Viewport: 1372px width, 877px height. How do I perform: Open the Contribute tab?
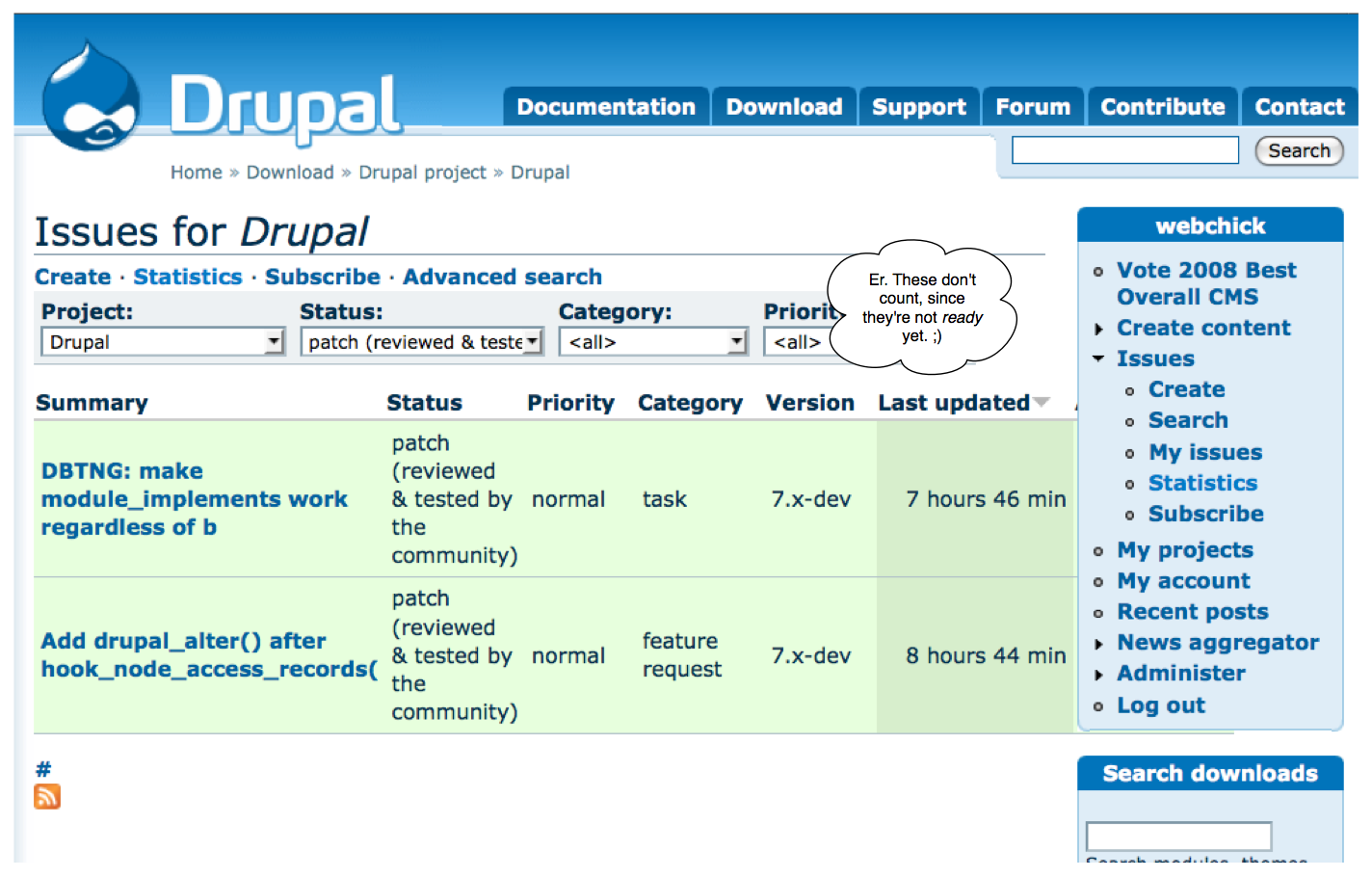(x=1163, y=107)
